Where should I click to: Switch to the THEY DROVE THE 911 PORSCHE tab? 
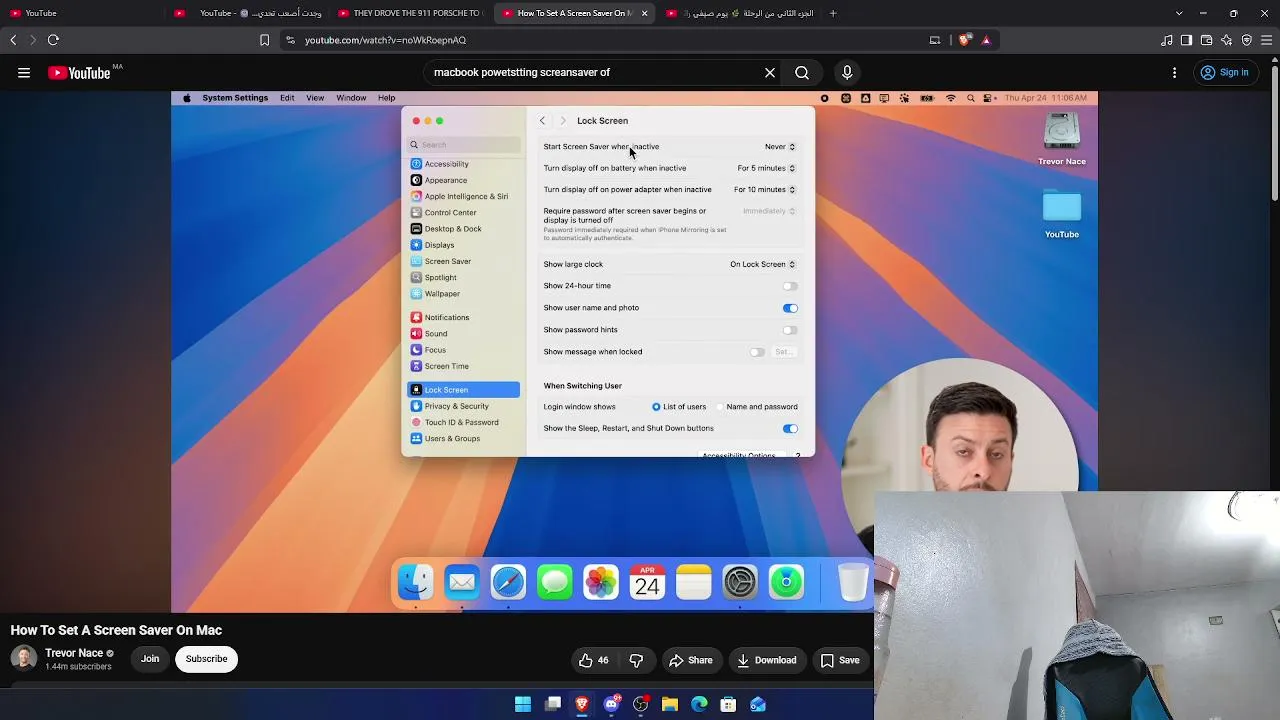point(410,13)
